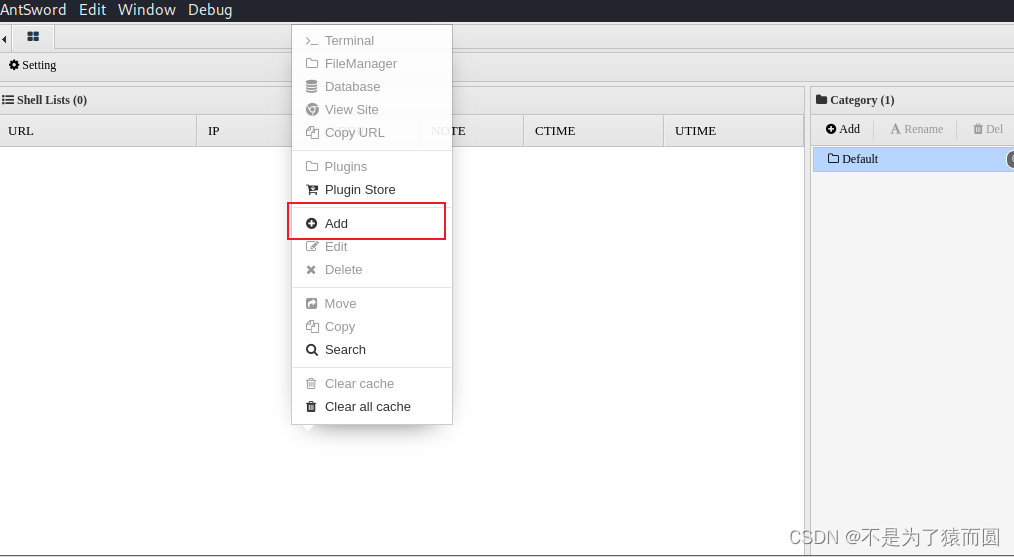
Task: Select Clear all cache in the context menu
Action: (372, 407)
